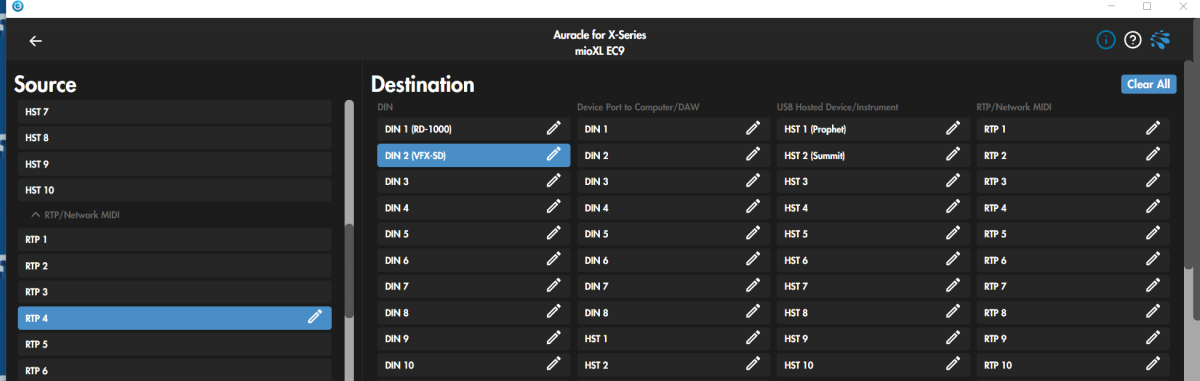Edit USB Hosted HST 10 label
This screenshot has height=381, width=1200.
pos(953,365)
